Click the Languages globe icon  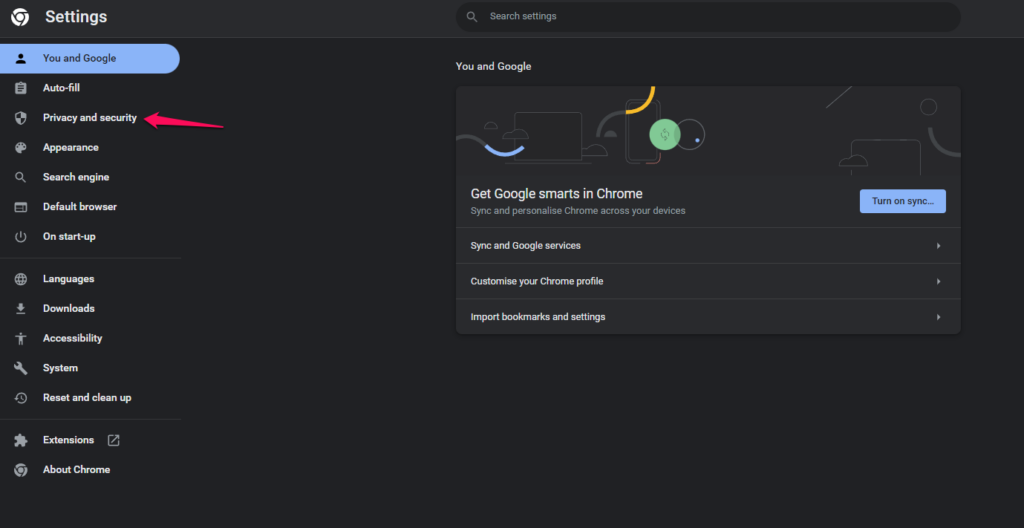[20, 279]
